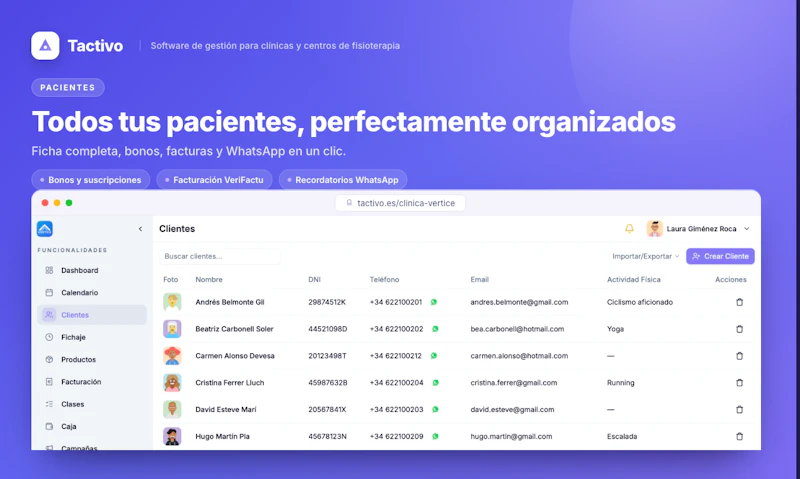This screenshot has width=800, height=479.
Task: Select Clientes in the sidebar
Action: (92, 315)
